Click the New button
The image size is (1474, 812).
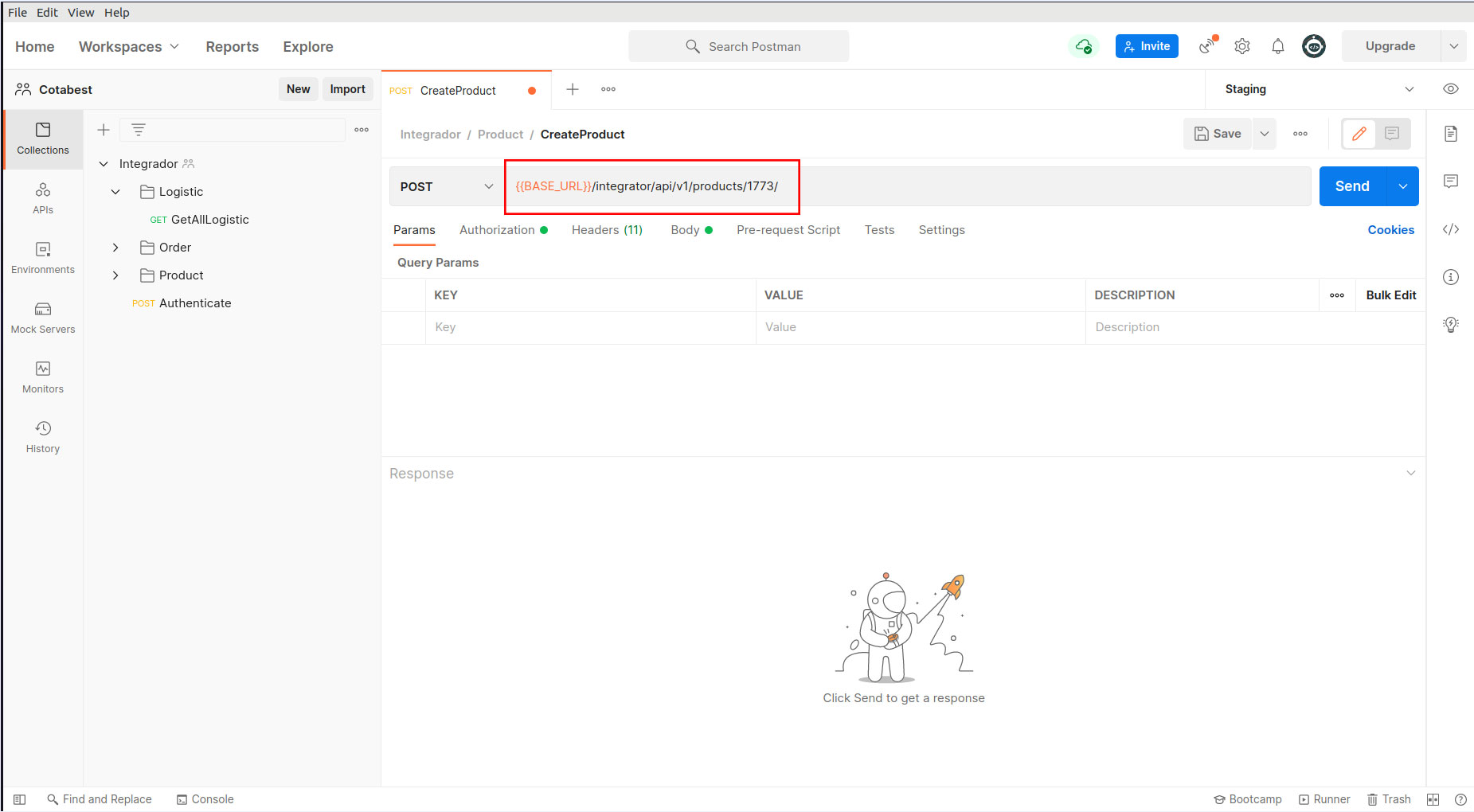coord(299,89)
